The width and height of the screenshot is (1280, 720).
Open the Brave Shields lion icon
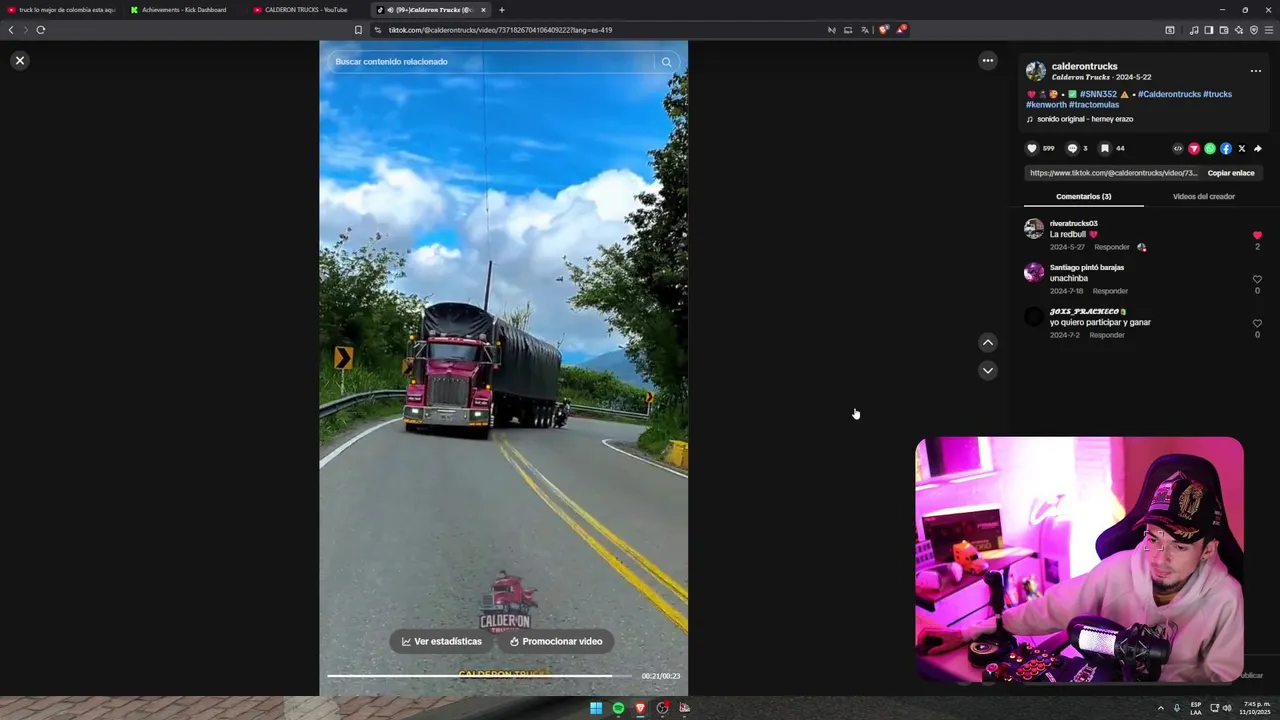tap(883, 30)
